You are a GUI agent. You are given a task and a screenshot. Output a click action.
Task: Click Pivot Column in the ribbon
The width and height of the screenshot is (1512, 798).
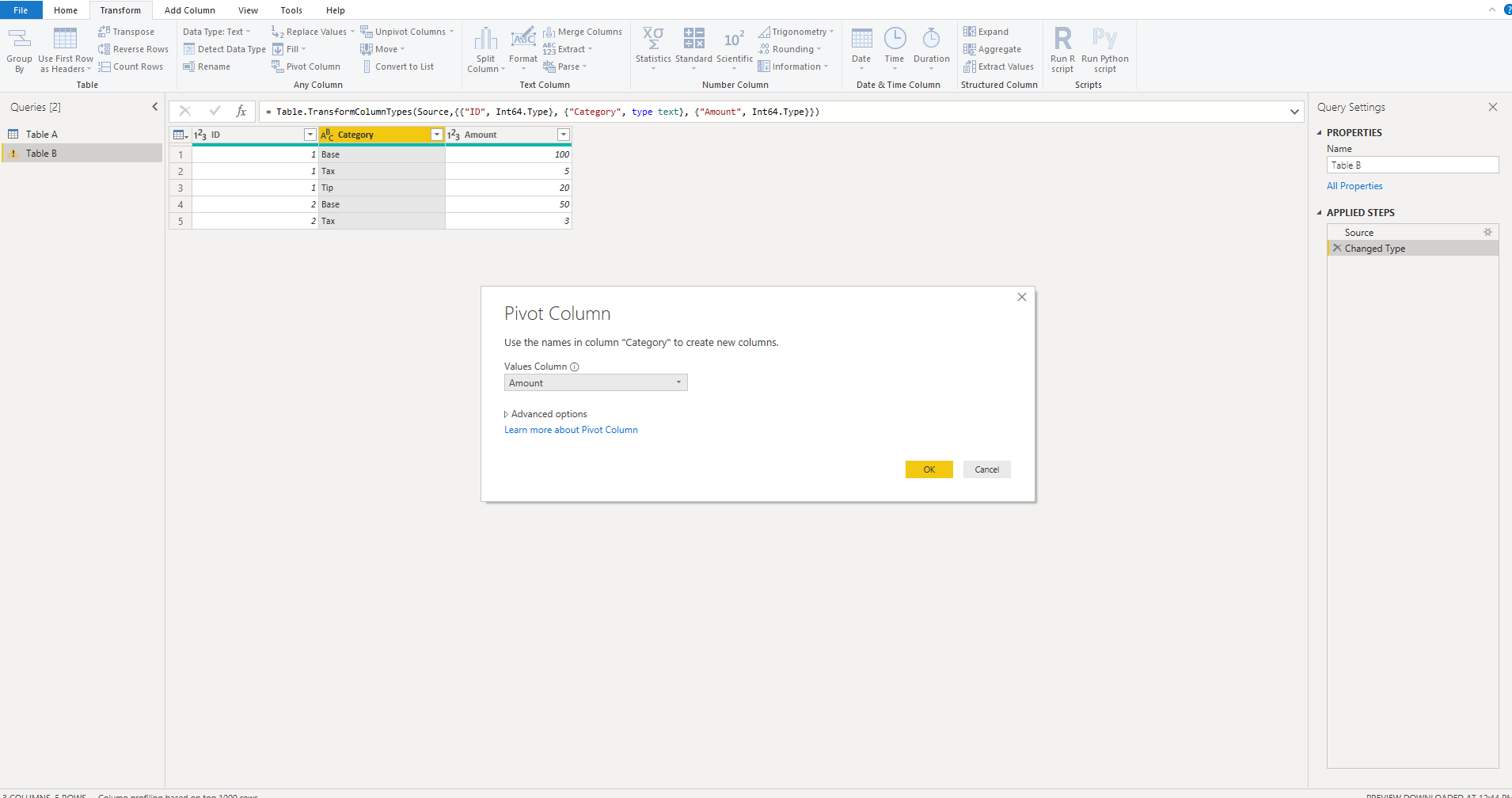click(x=306, y=66)
